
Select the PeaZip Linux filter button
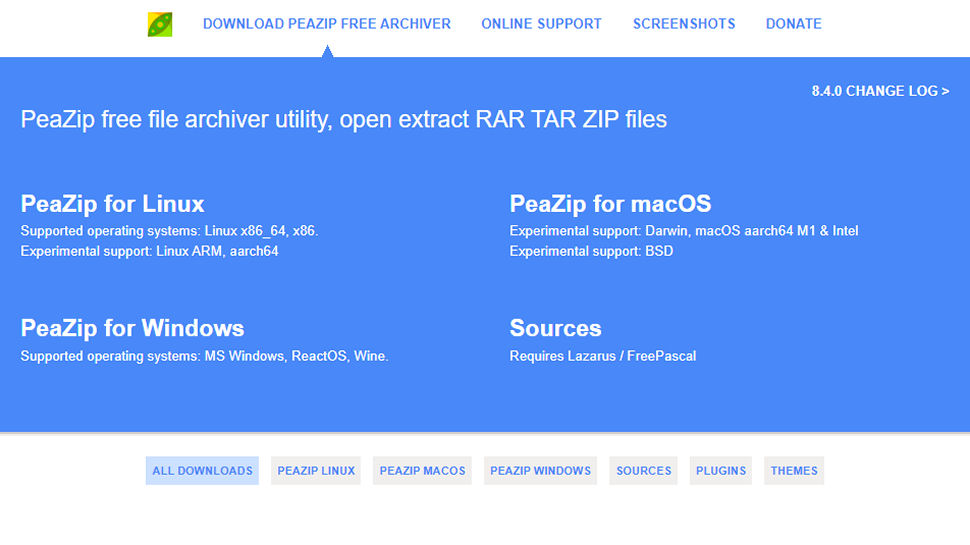[x=316, y=471]
